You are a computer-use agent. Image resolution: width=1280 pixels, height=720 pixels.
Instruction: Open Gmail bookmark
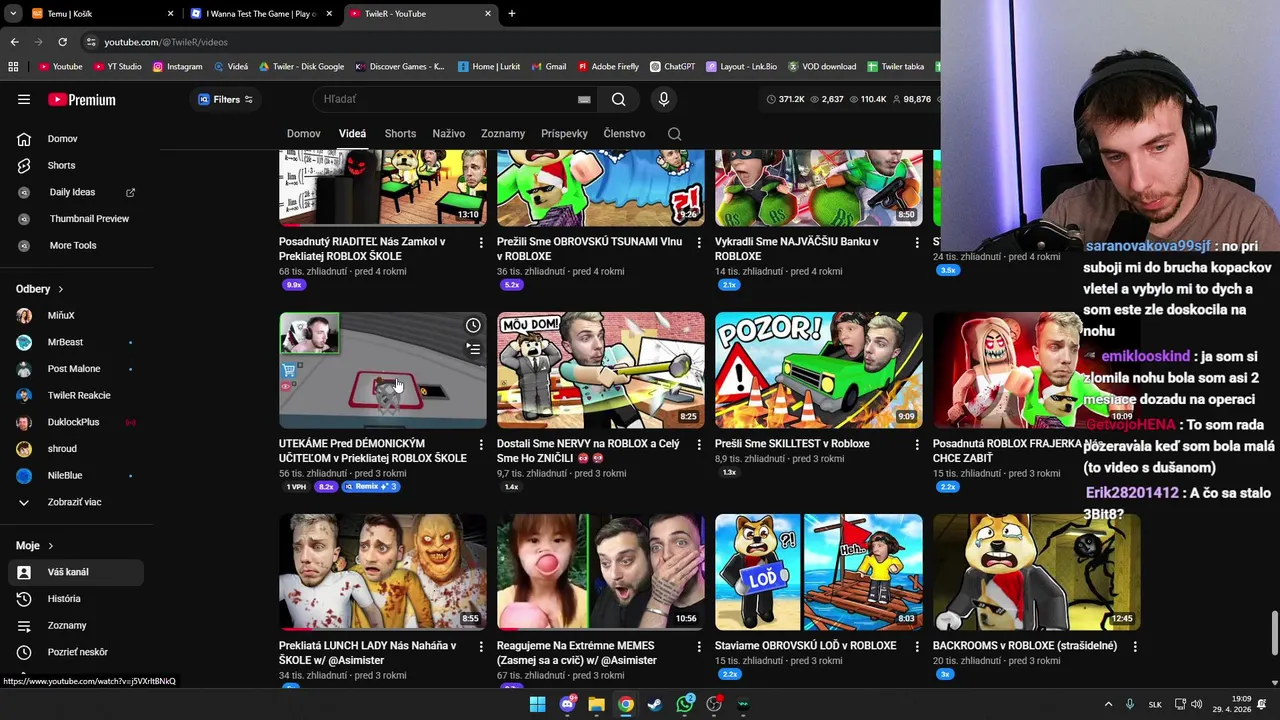(x=548, y=66)
